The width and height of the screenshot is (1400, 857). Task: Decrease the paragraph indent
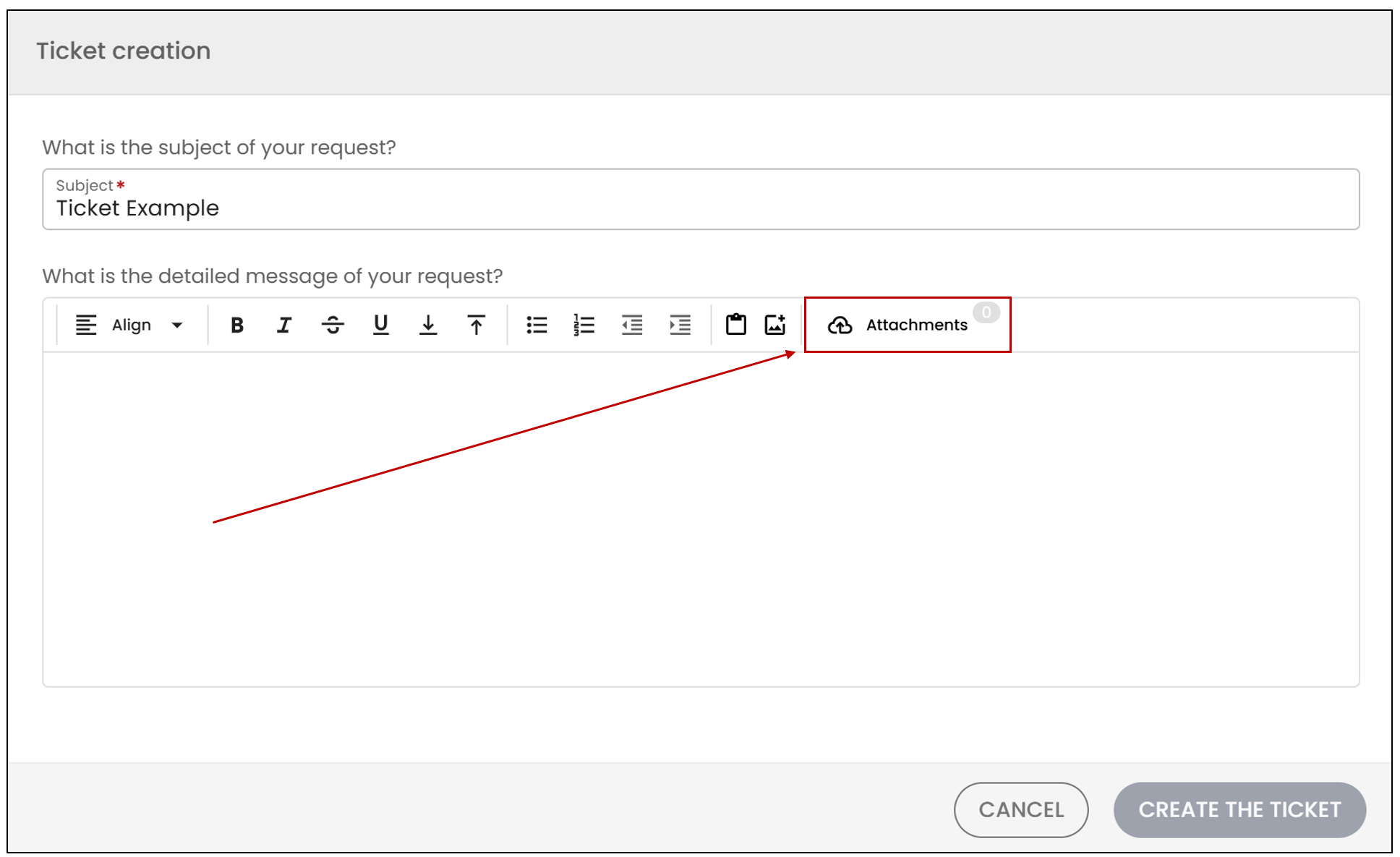632,325
